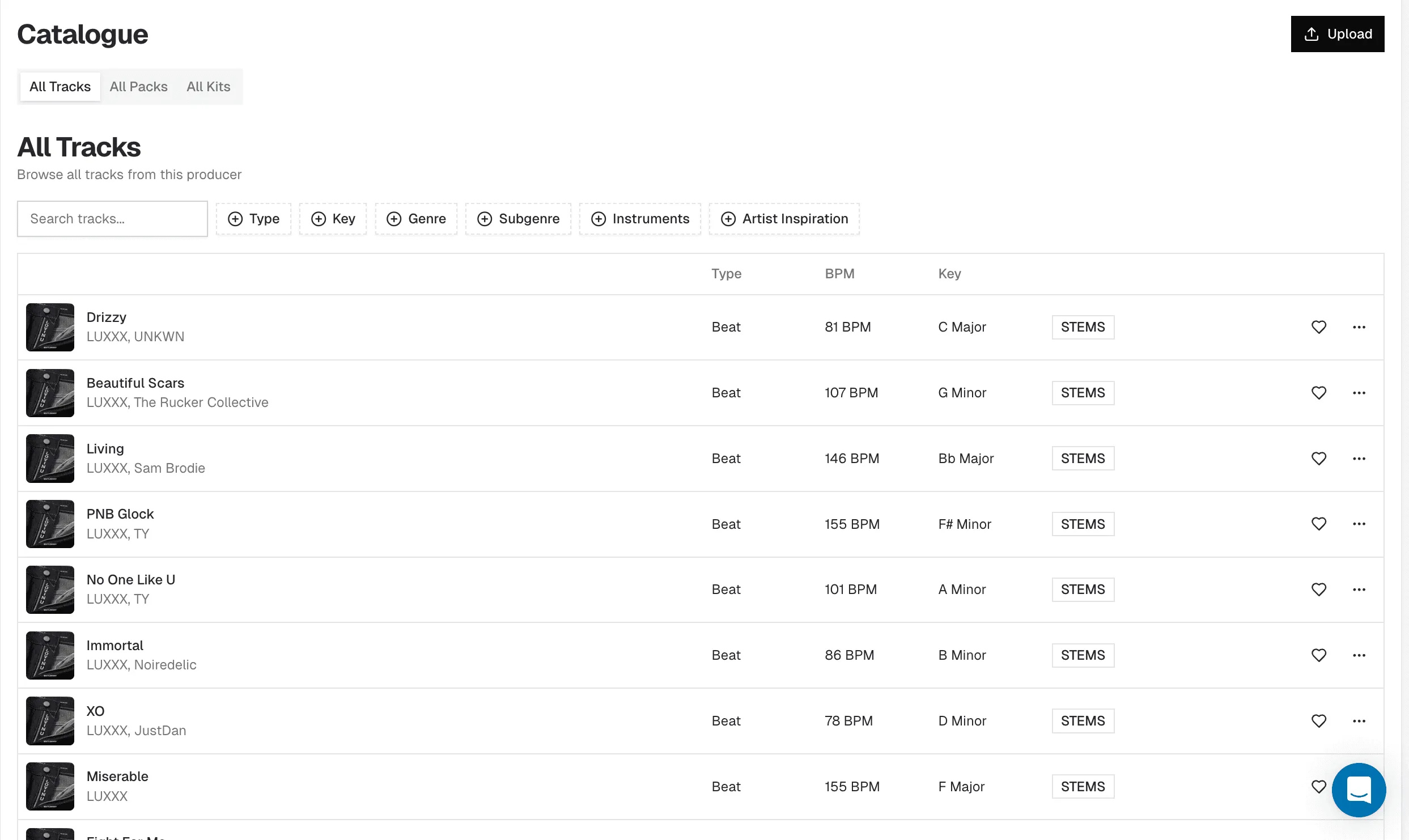This screenshot has width=1409, height=840.
Task: Heart the Miserable track
Action: coord(1319,787)
